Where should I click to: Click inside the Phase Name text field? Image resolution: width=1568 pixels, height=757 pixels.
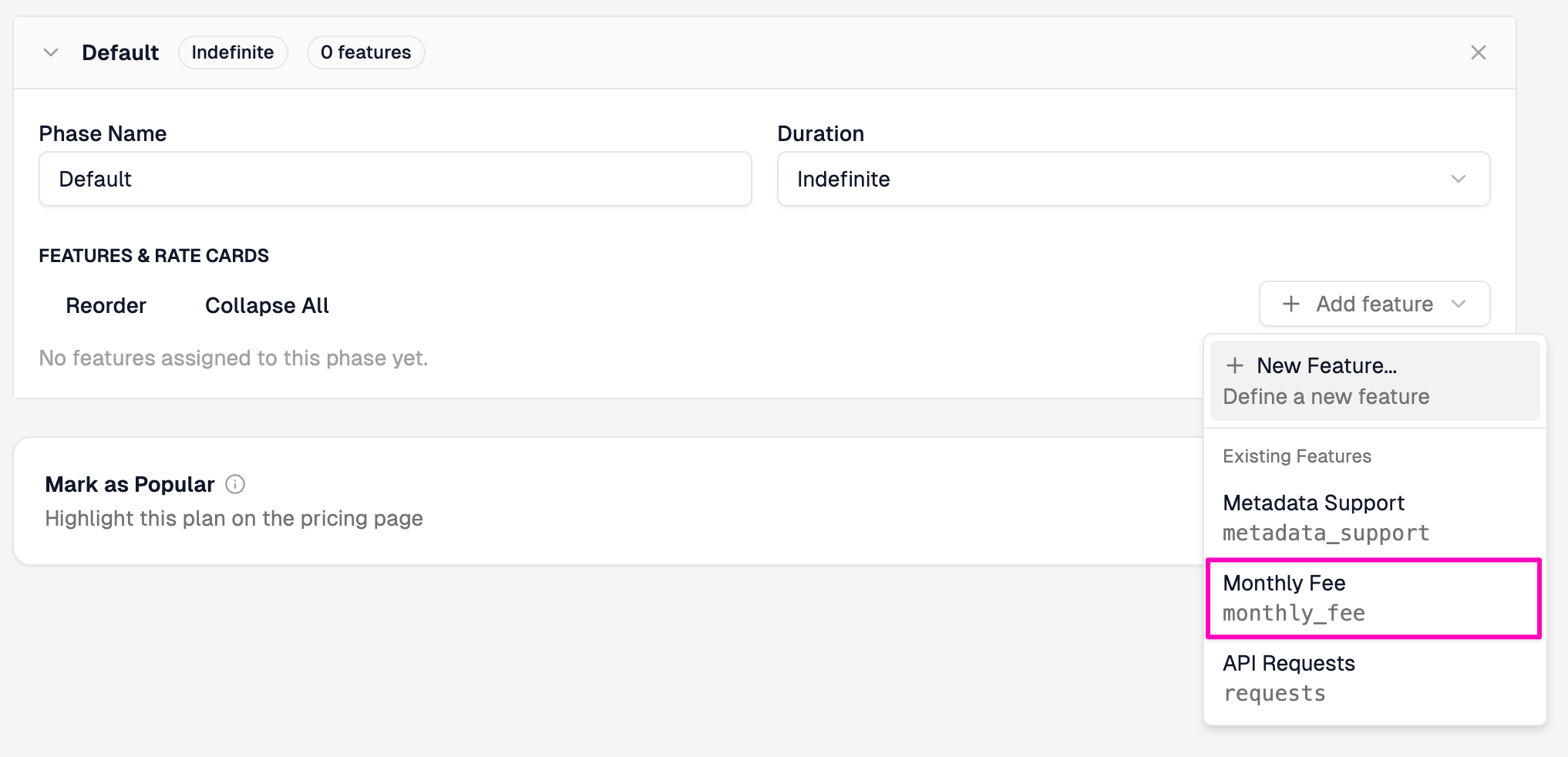395,179
